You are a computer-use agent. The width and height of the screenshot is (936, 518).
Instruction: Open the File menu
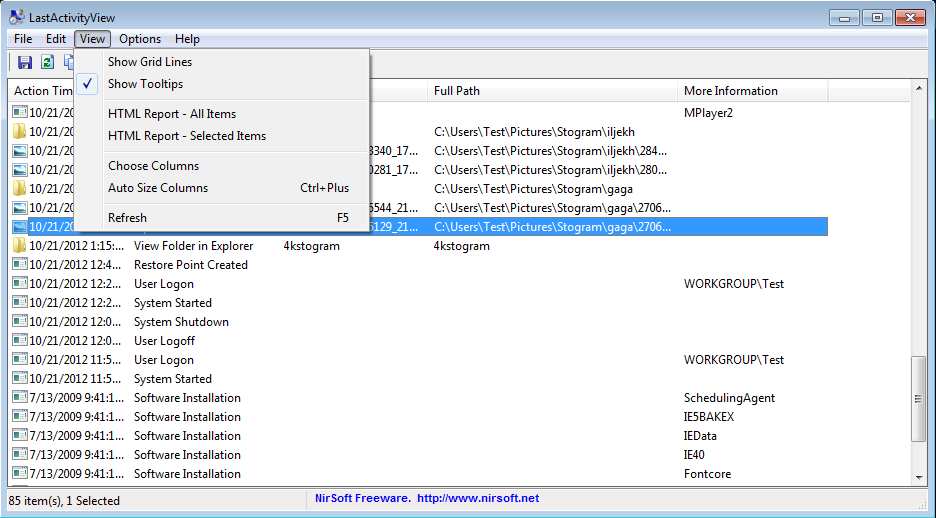[23, 39]
